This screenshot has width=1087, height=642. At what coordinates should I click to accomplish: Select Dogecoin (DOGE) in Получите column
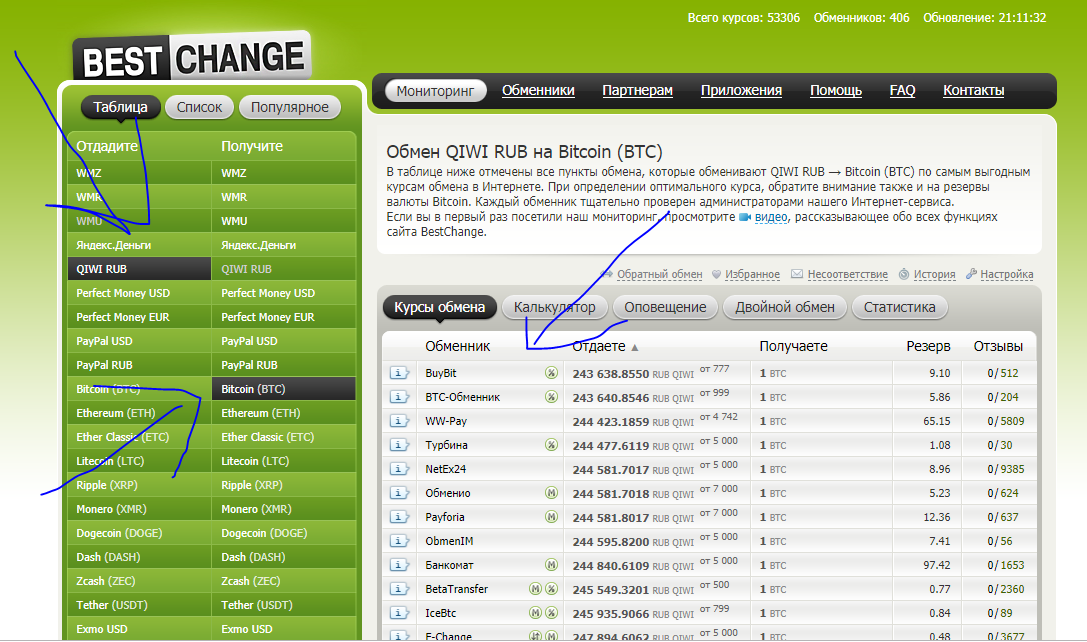click(x=284, y=533)
